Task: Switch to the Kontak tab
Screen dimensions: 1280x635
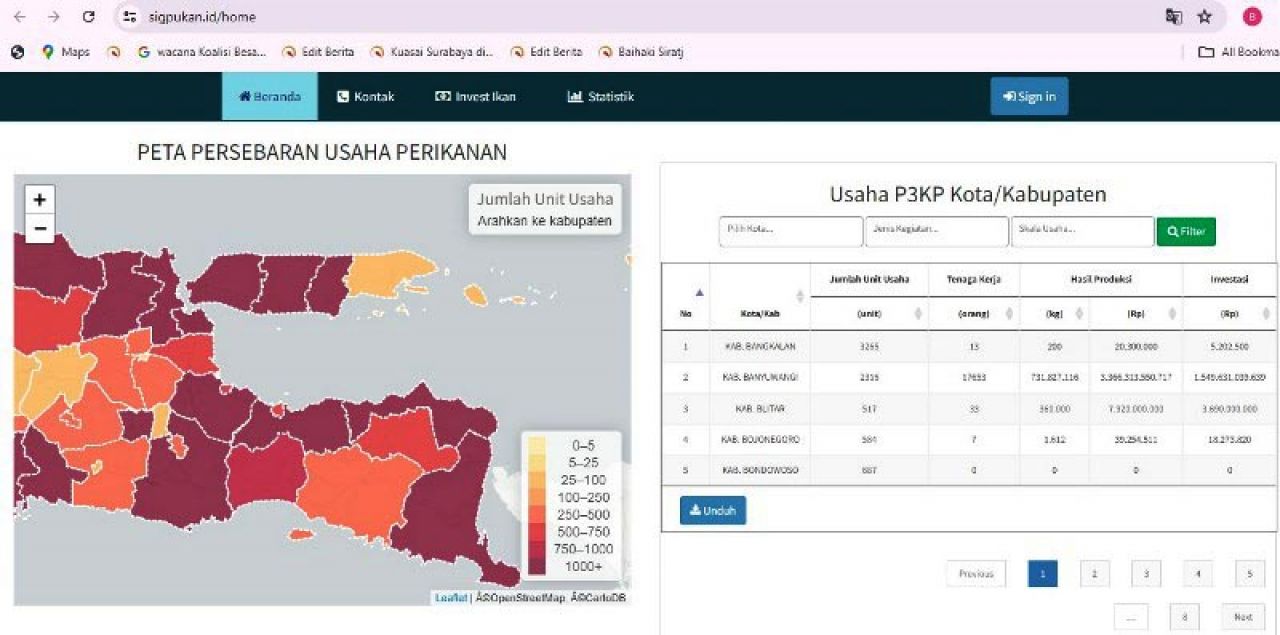Action: 365,97
